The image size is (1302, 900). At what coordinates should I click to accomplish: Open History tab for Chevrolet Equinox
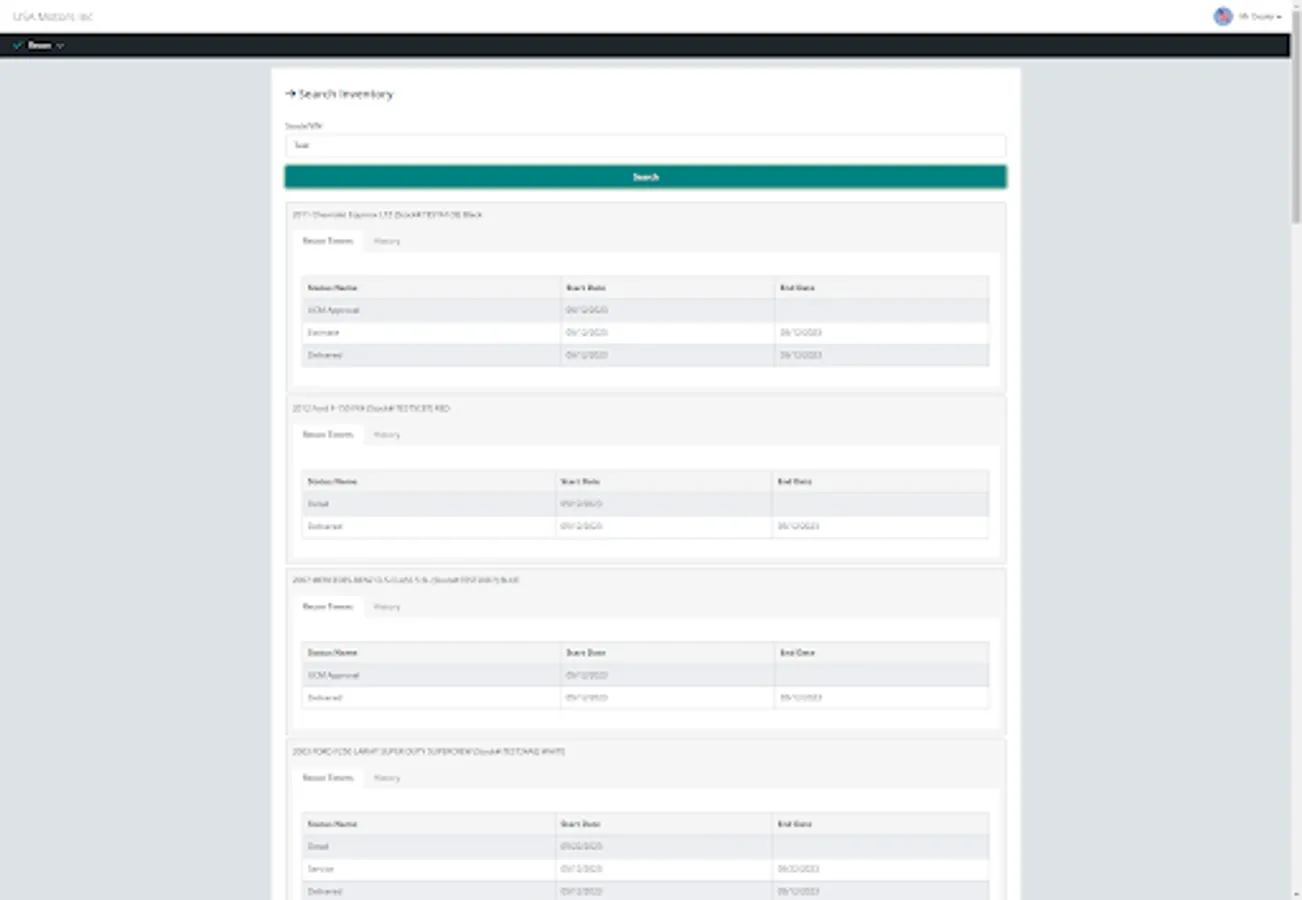tap(387, 241)
